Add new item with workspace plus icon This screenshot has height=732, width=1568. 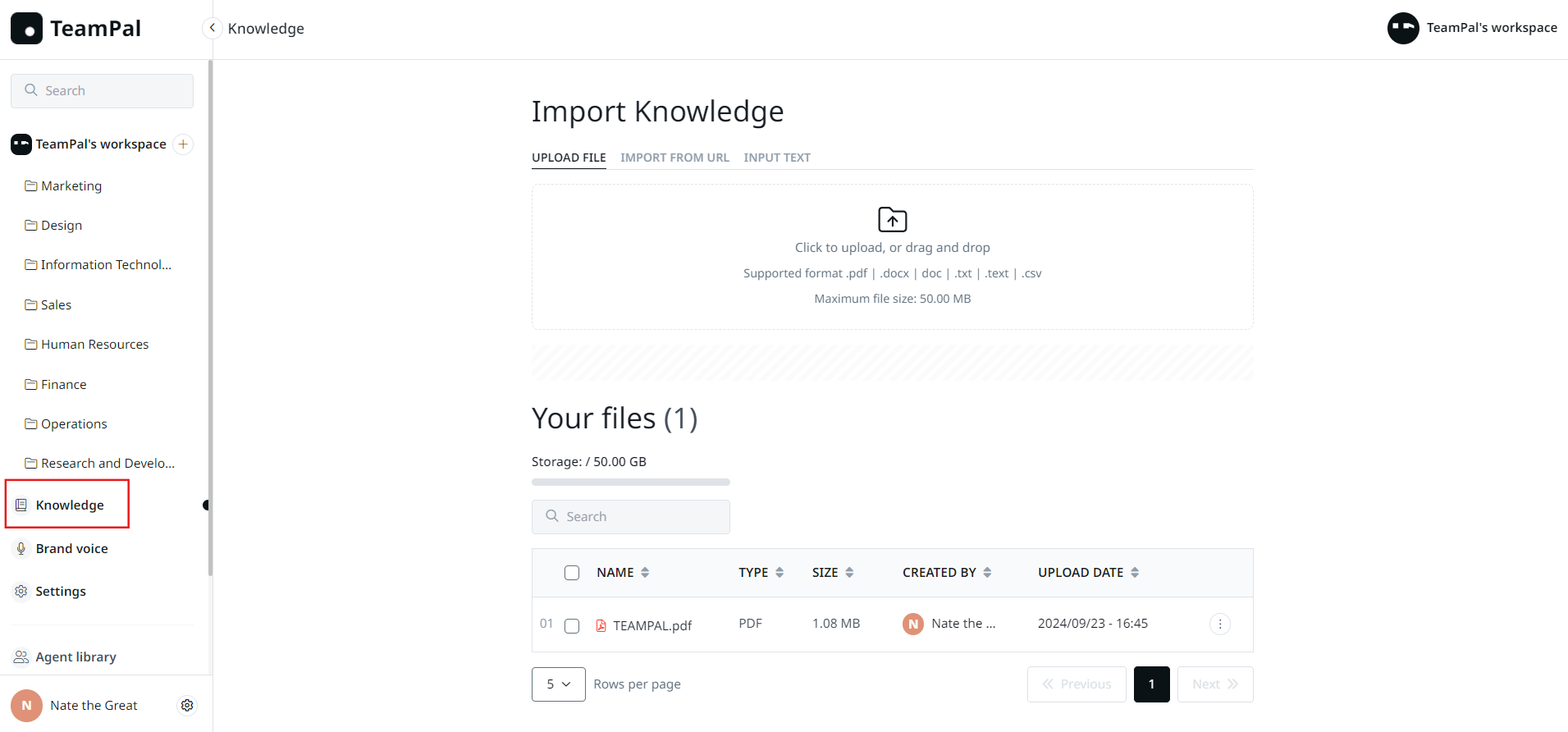[x=183, y=144]
